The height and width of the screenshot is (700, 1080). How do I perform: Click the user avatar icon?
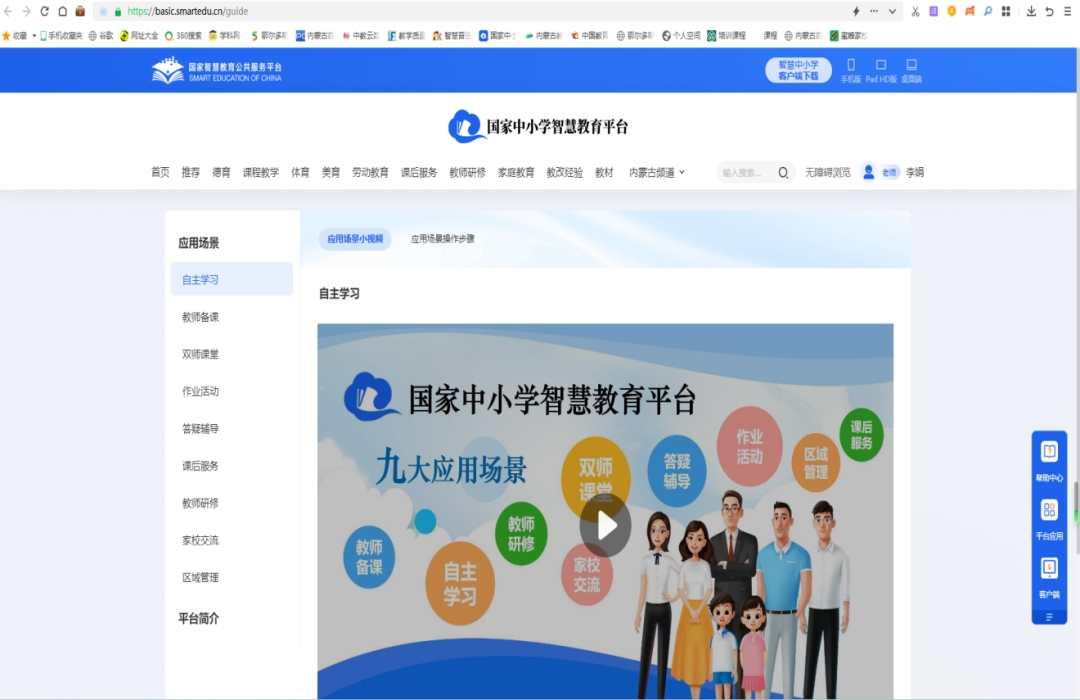click(x=869, y=172)
